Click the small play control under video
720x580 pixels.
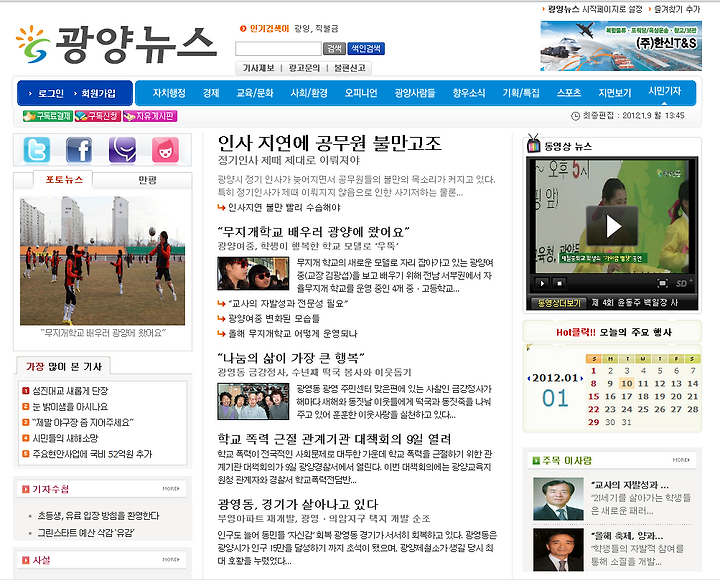click(542, 283)
